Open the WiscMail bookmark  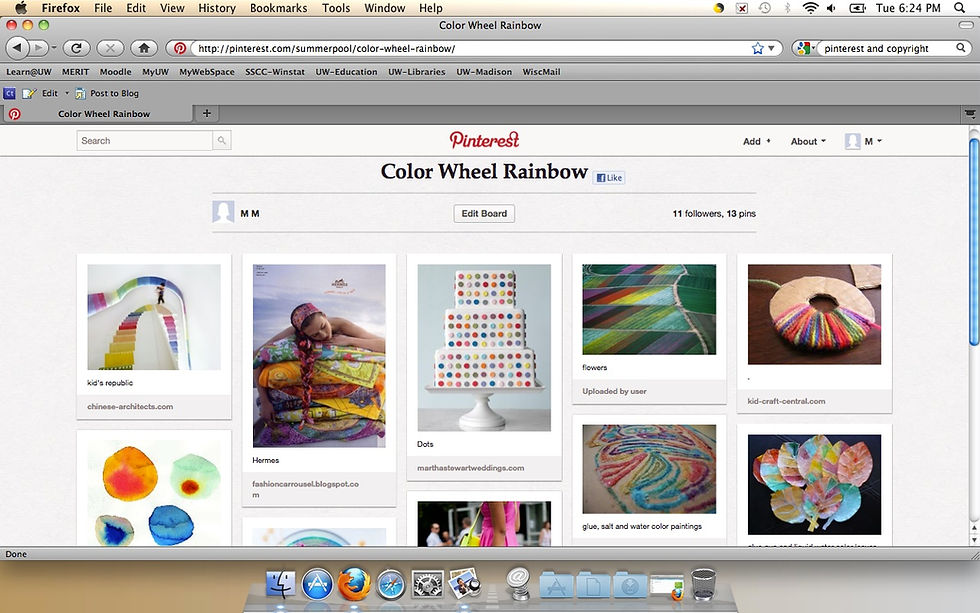point(541,72)
